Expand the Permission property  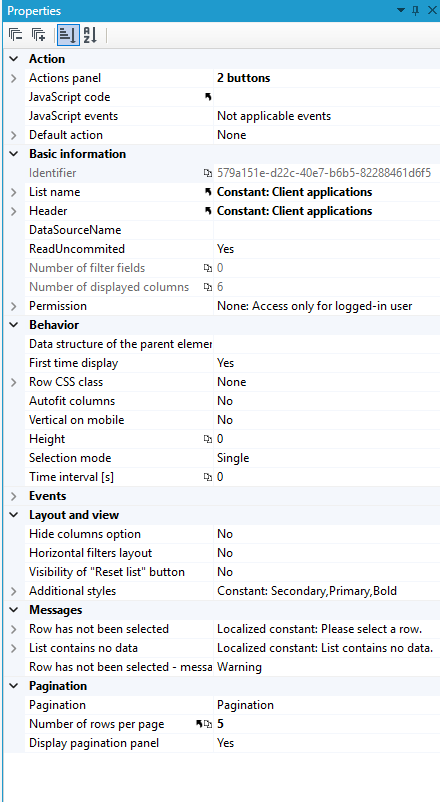[x=14, y=306]
